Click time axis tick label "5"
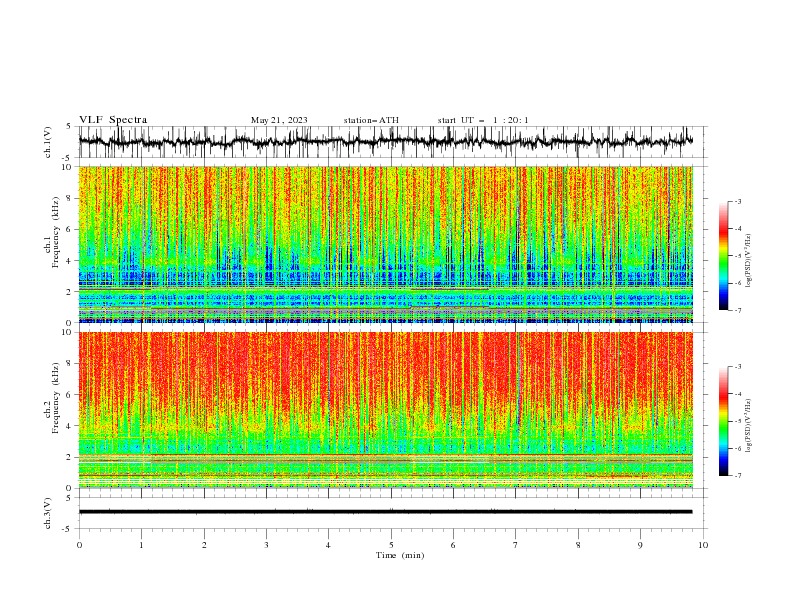 click(391, 545)
